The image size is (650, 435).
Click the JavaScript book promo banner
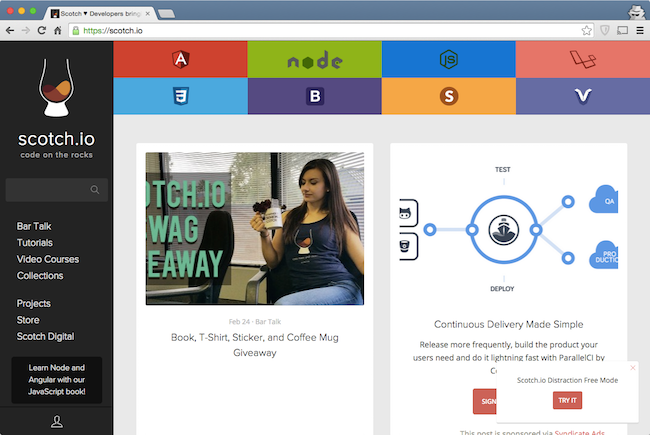pos(56,379)
